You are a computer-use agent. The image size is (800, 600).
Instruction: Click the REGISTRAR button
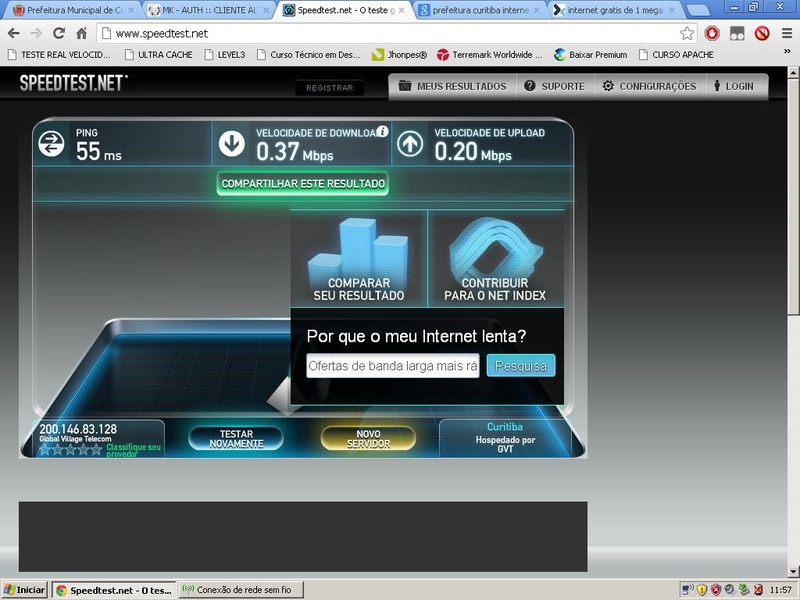(x=330, y=88)
